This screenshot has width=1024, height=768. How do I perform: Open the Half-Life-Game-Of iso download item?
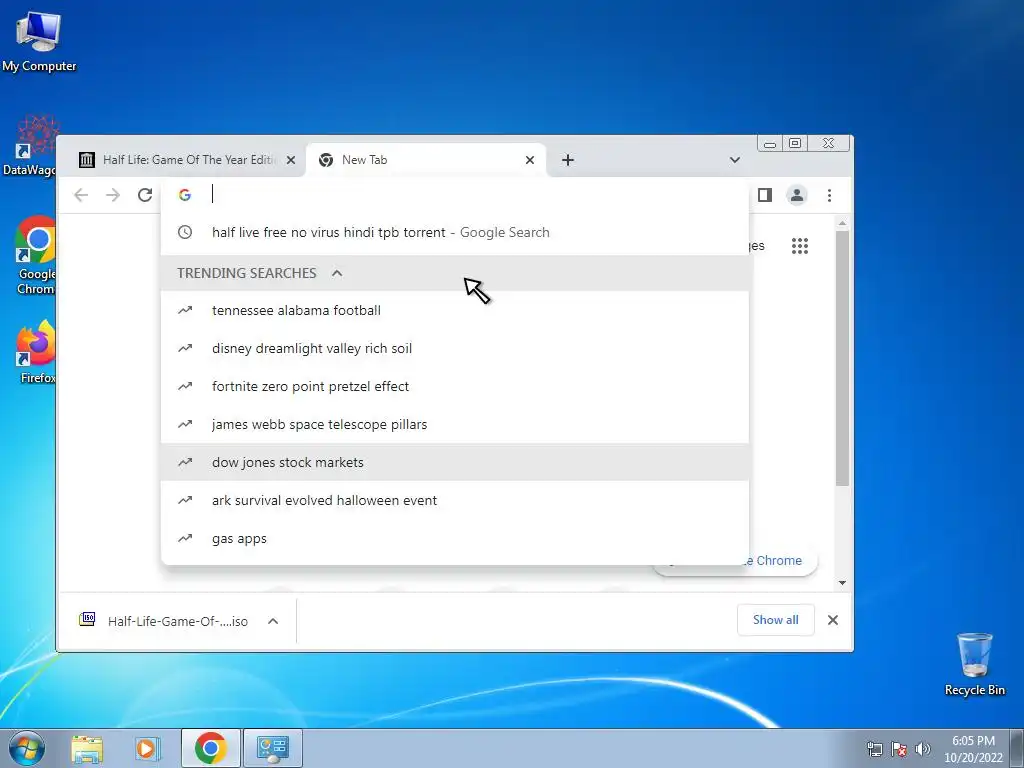click(163, 621)
